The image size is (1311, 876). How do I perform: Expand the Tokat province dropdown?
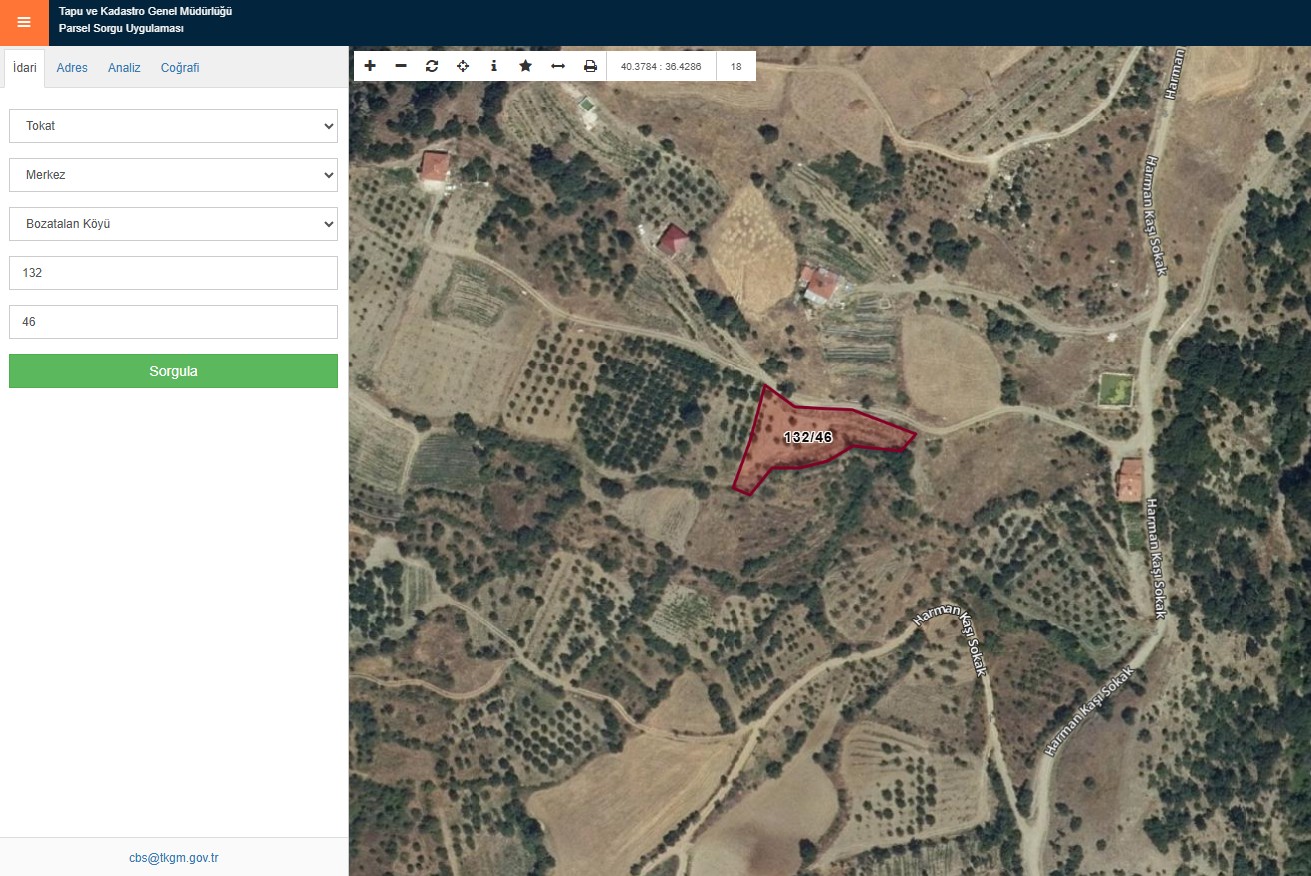click(x=173, y=126)
